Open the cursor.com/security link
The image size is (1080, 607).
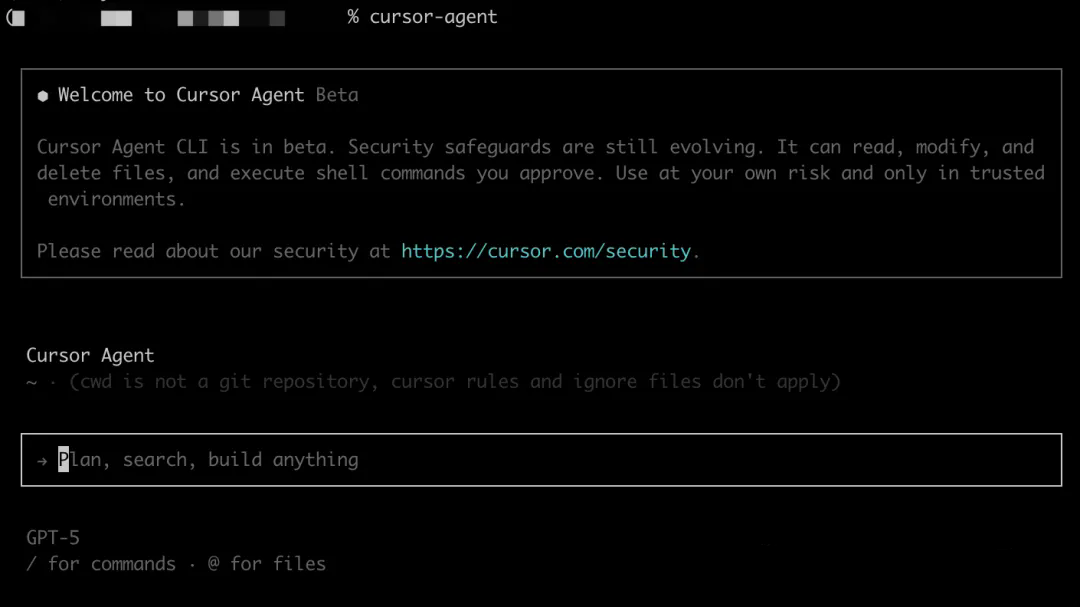click(x=546, y=251)
